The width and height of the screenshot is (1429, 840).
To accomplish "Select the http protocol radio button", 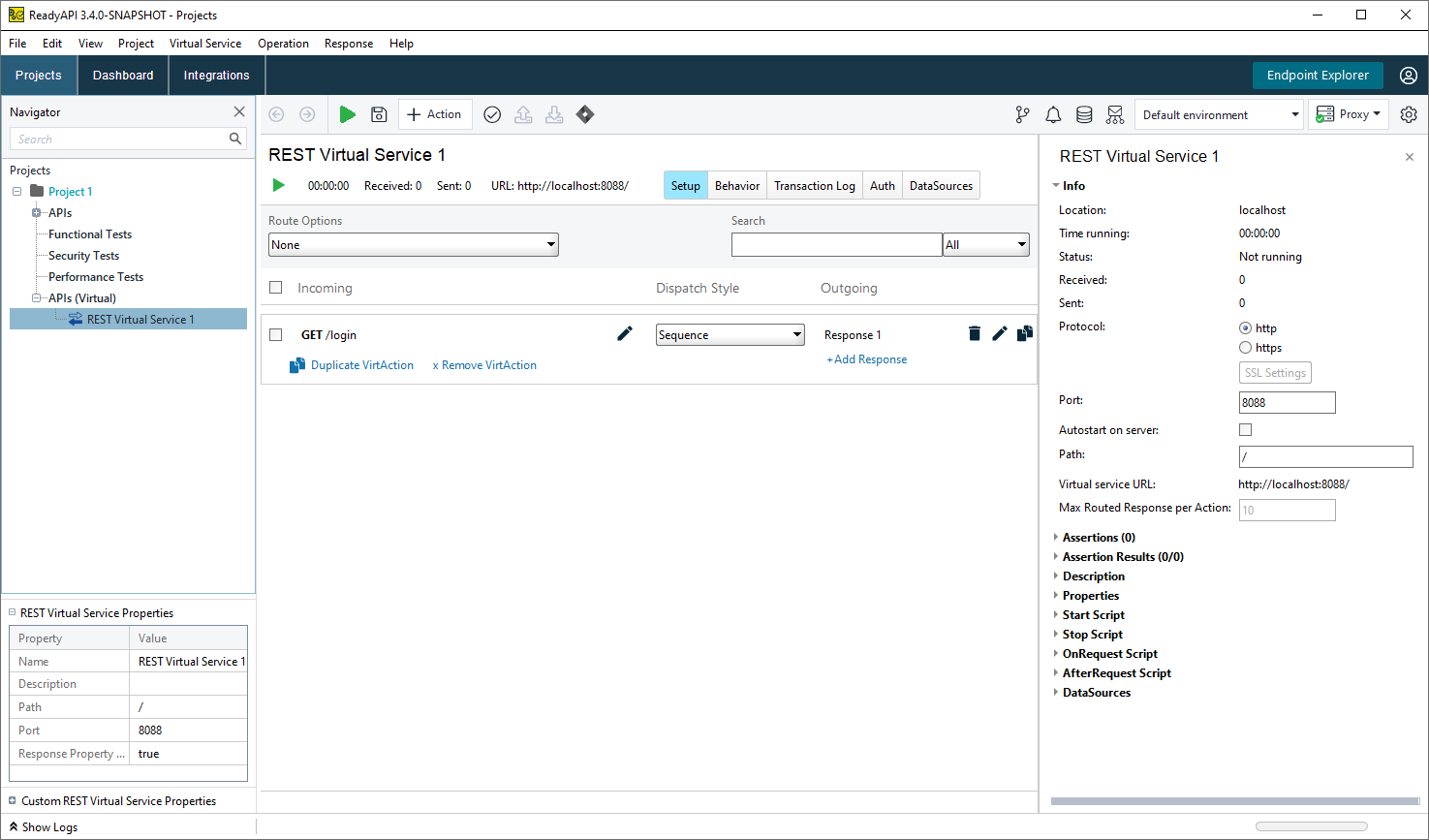I will (1246, 327).
